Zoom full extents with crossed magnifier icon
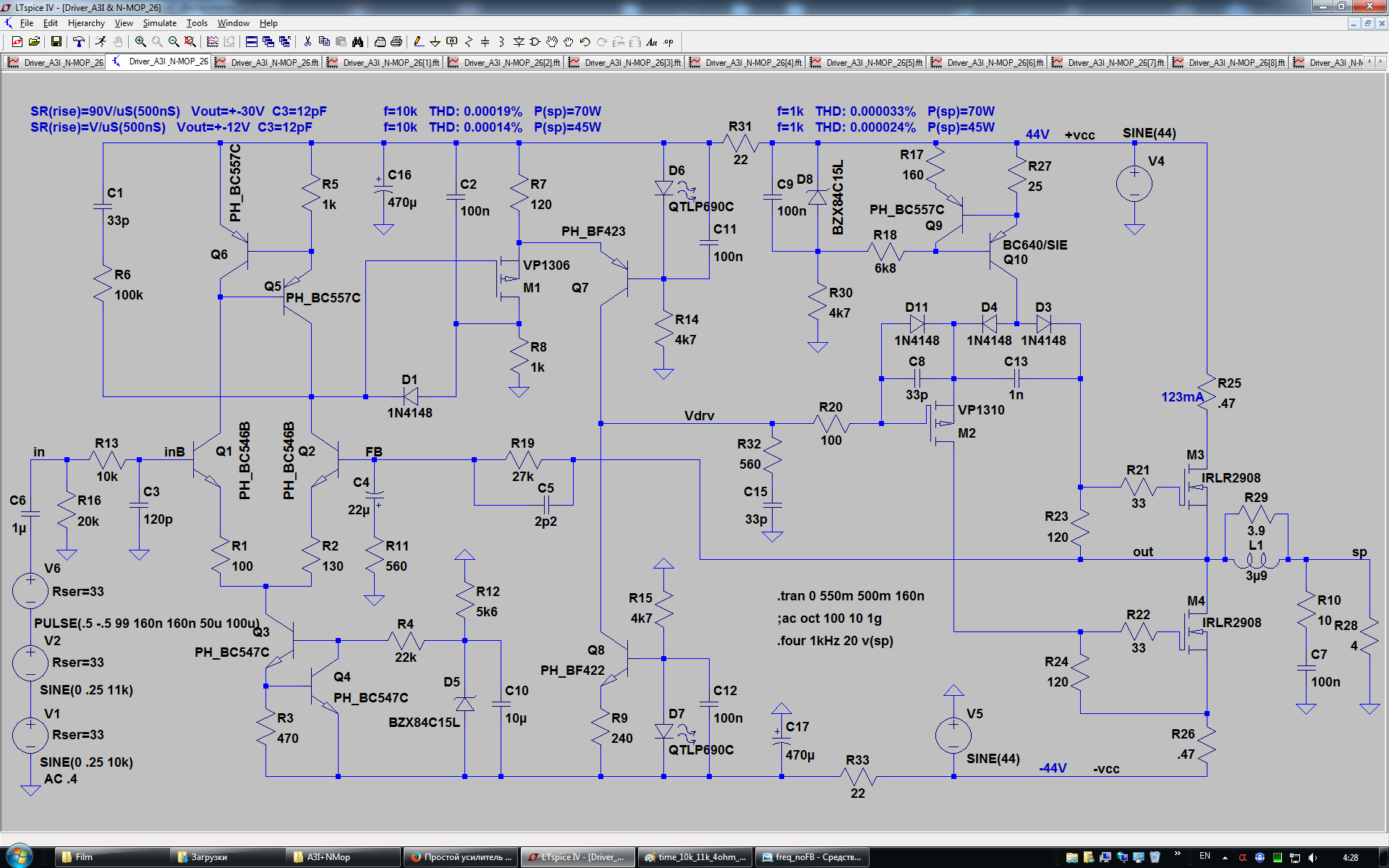Screen dimensions: 1389x868 click(190, 42)
